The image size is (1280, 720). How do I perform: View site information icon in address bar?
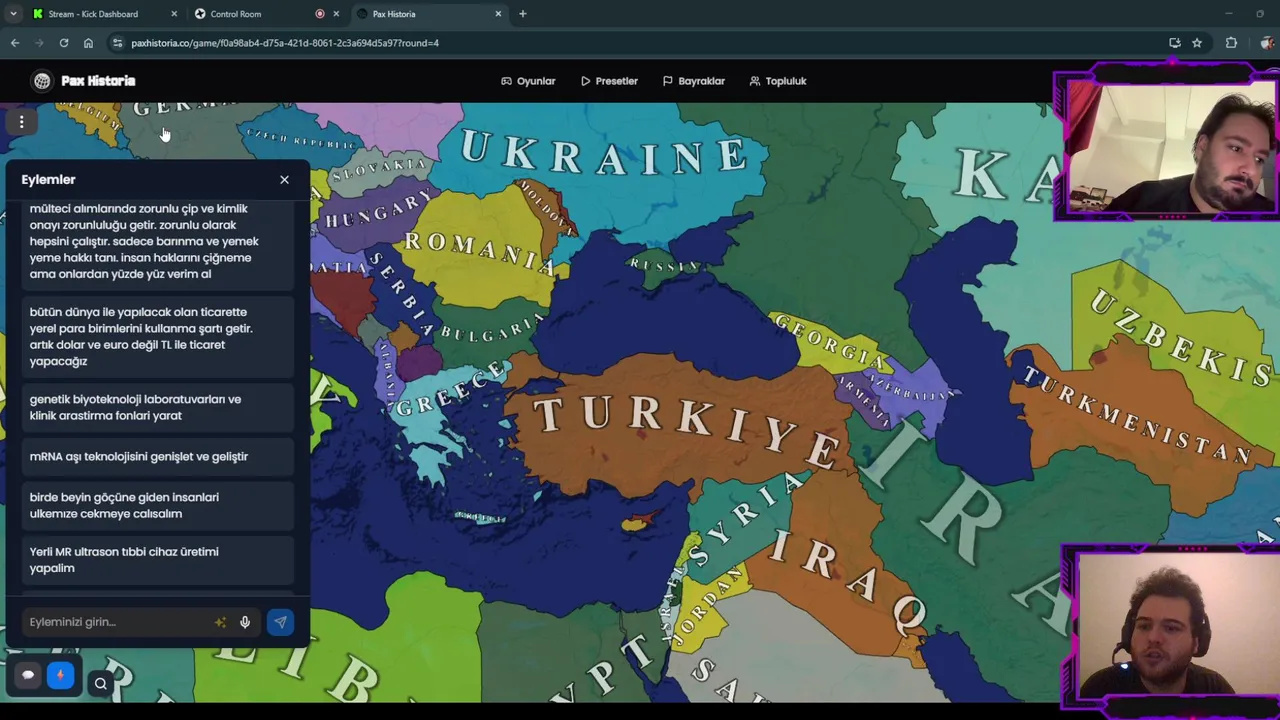[x=118, y=43]
